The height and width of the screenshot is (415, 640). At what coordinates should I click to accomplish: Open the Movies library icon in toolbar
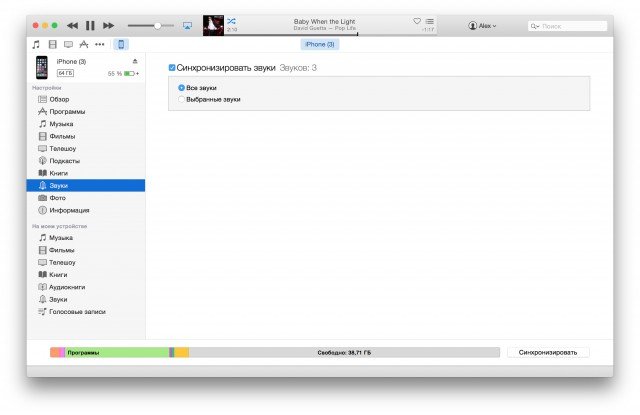click(x=52, y=45)
